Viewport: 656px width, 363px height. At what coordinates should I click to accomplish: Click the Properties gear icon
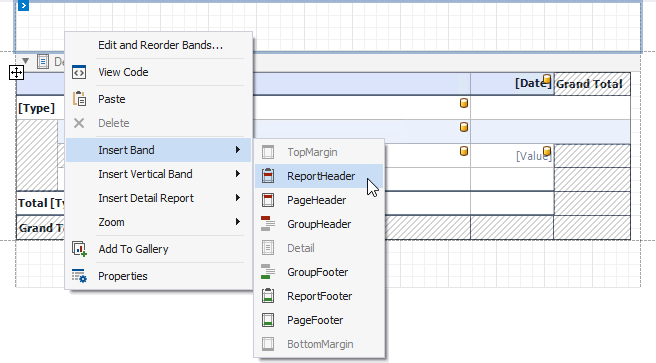(79, 276)
